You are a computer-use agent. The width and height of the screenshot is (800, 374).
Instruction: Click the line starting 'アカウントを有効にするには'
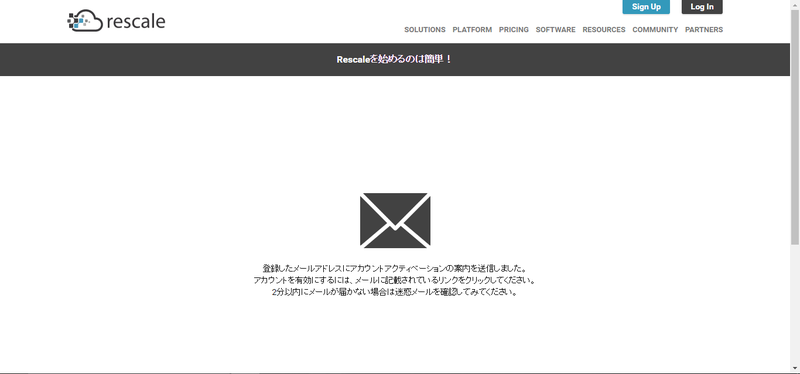pos(394,281)
